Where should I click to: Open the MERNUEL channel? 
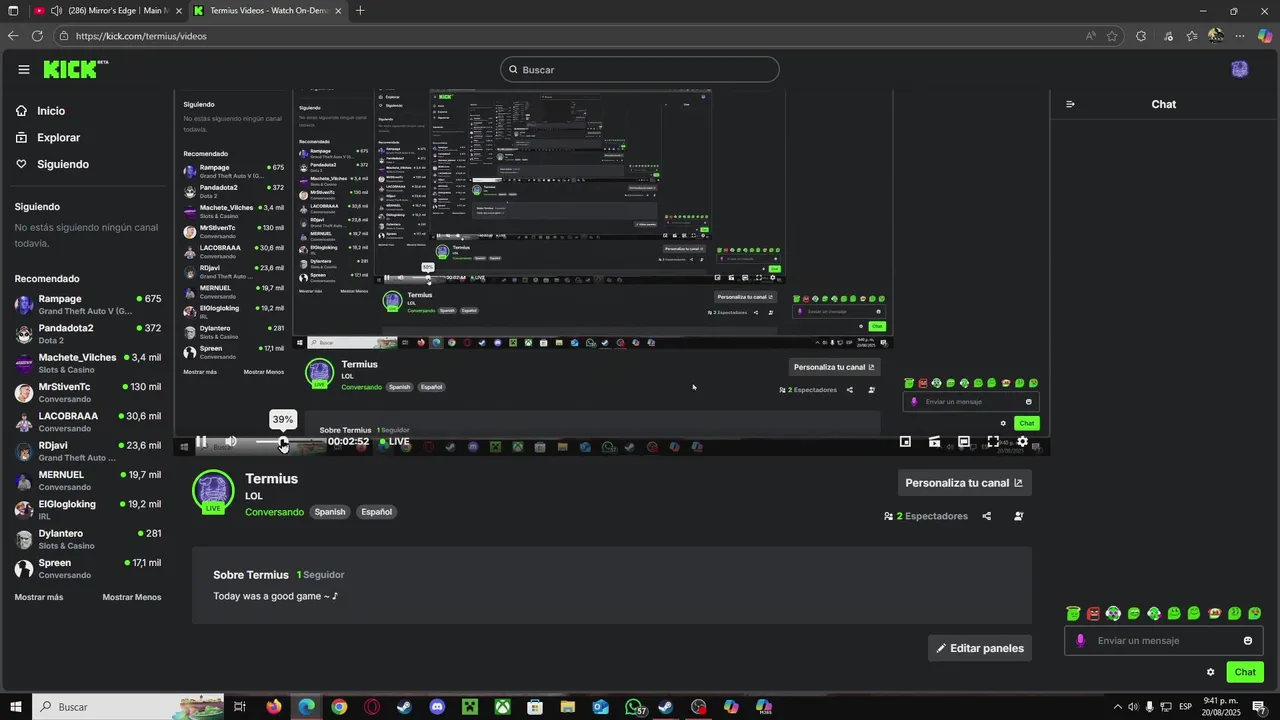88,481
